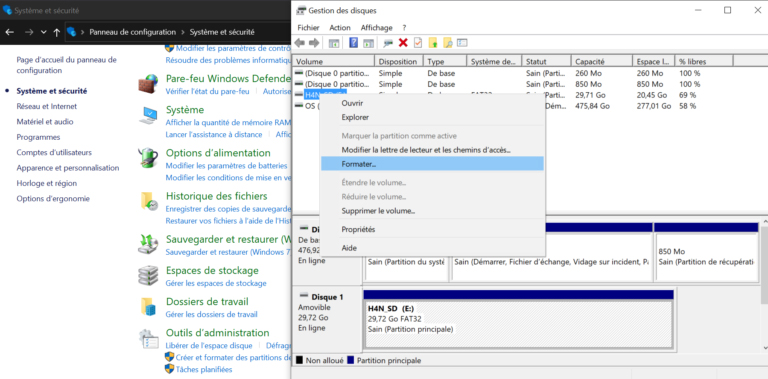
Task: Click Panneau de configuration in the breadcrumb
Action: [132, 32]
